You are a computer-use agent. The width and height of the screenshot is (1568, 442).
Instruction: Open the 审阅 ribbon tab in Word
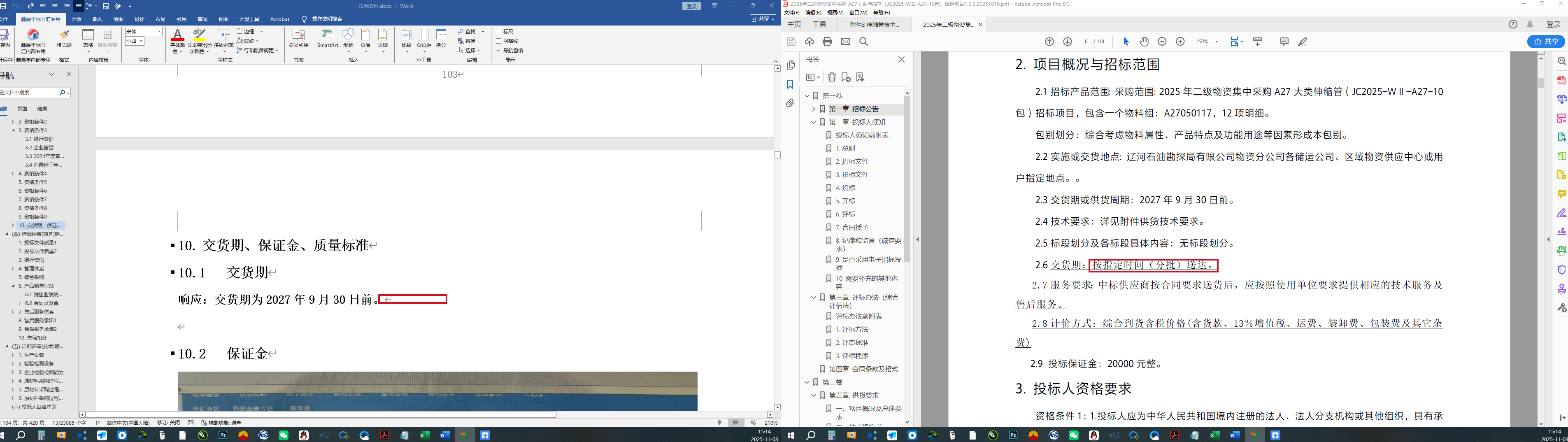(x=202, y=19)
